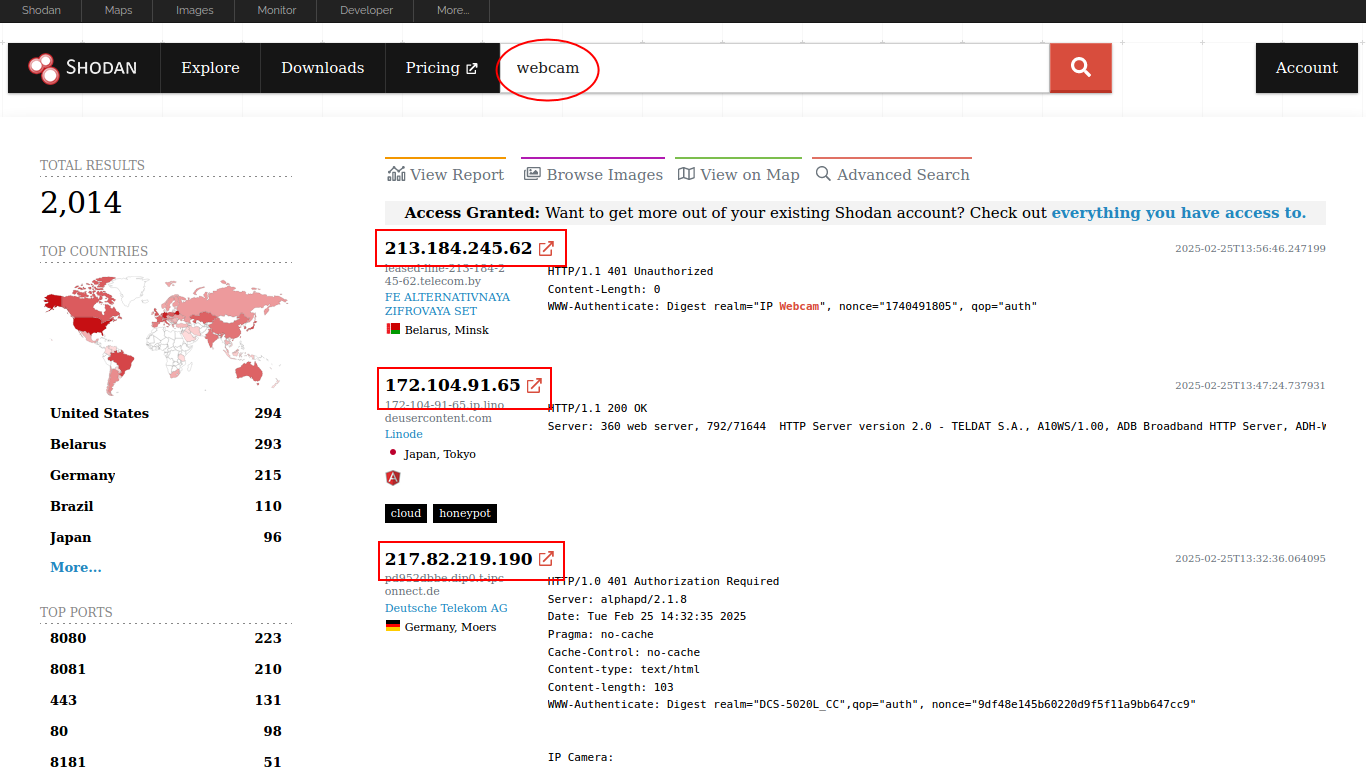Open Browse Images
Image resolution: width=1366 pixels, height=768 pixels.
click(593, 174)
